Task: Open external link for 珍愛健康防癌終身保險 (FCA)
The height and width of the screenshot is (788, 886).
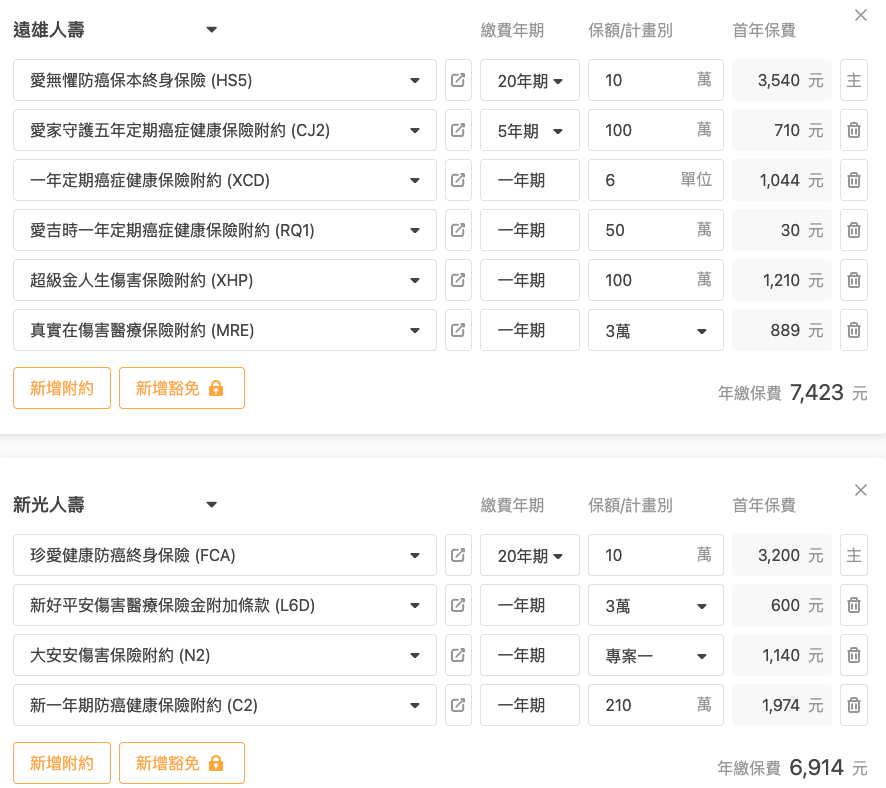Action: (x=458, y=555)
